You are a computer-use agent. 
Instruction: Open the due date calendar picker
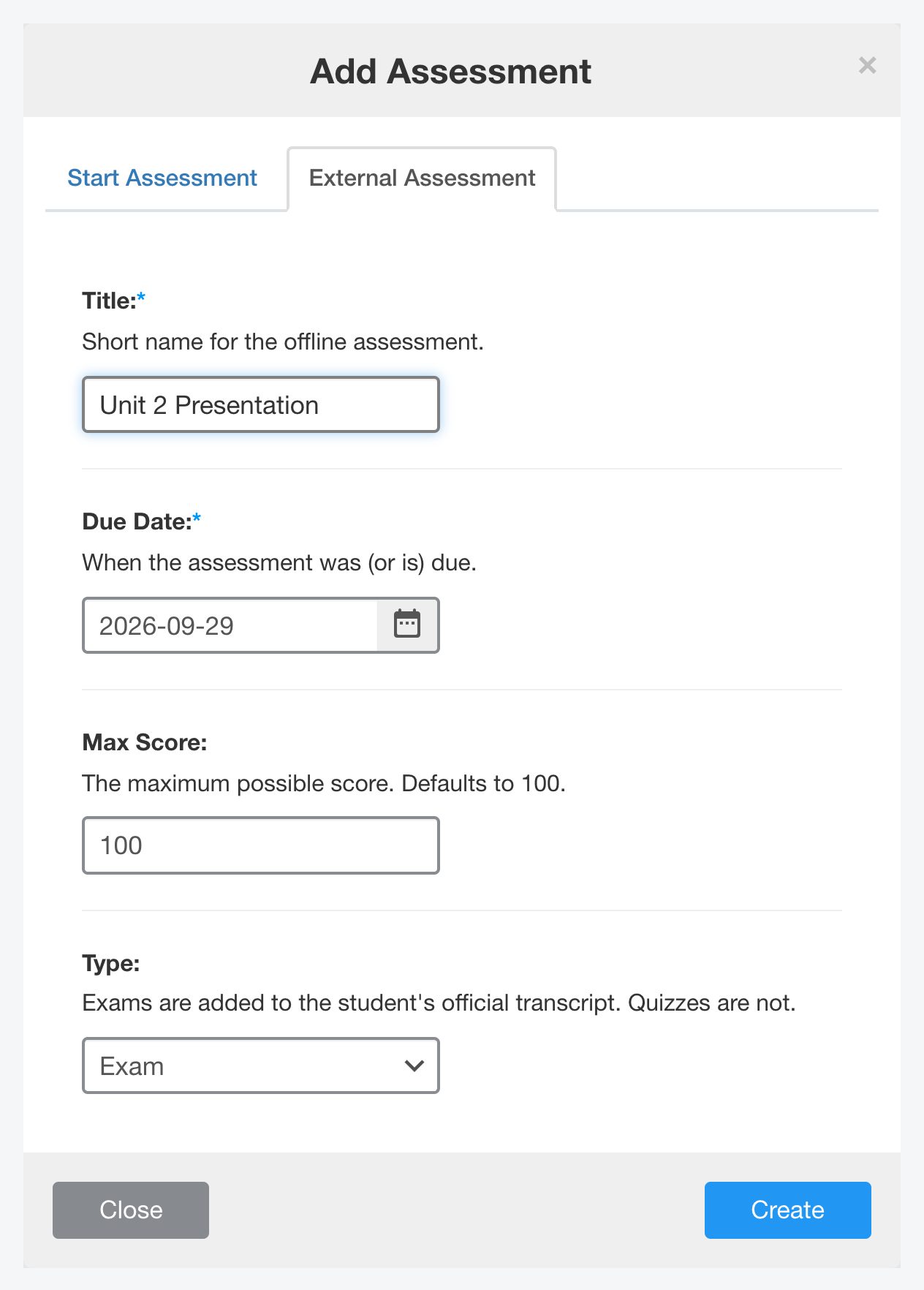click(407, 625)
